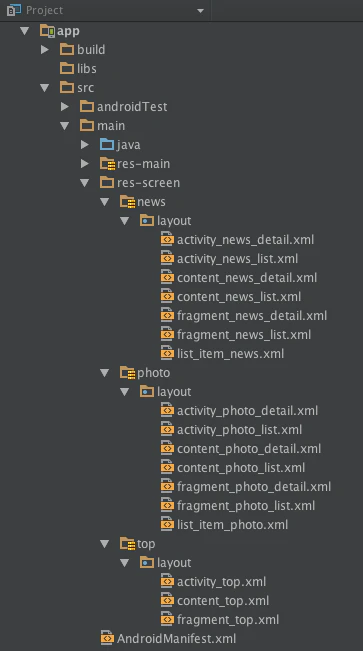Collapse the res-screen folder arrow
The image size is (363, 651).
tap(84, 183)
